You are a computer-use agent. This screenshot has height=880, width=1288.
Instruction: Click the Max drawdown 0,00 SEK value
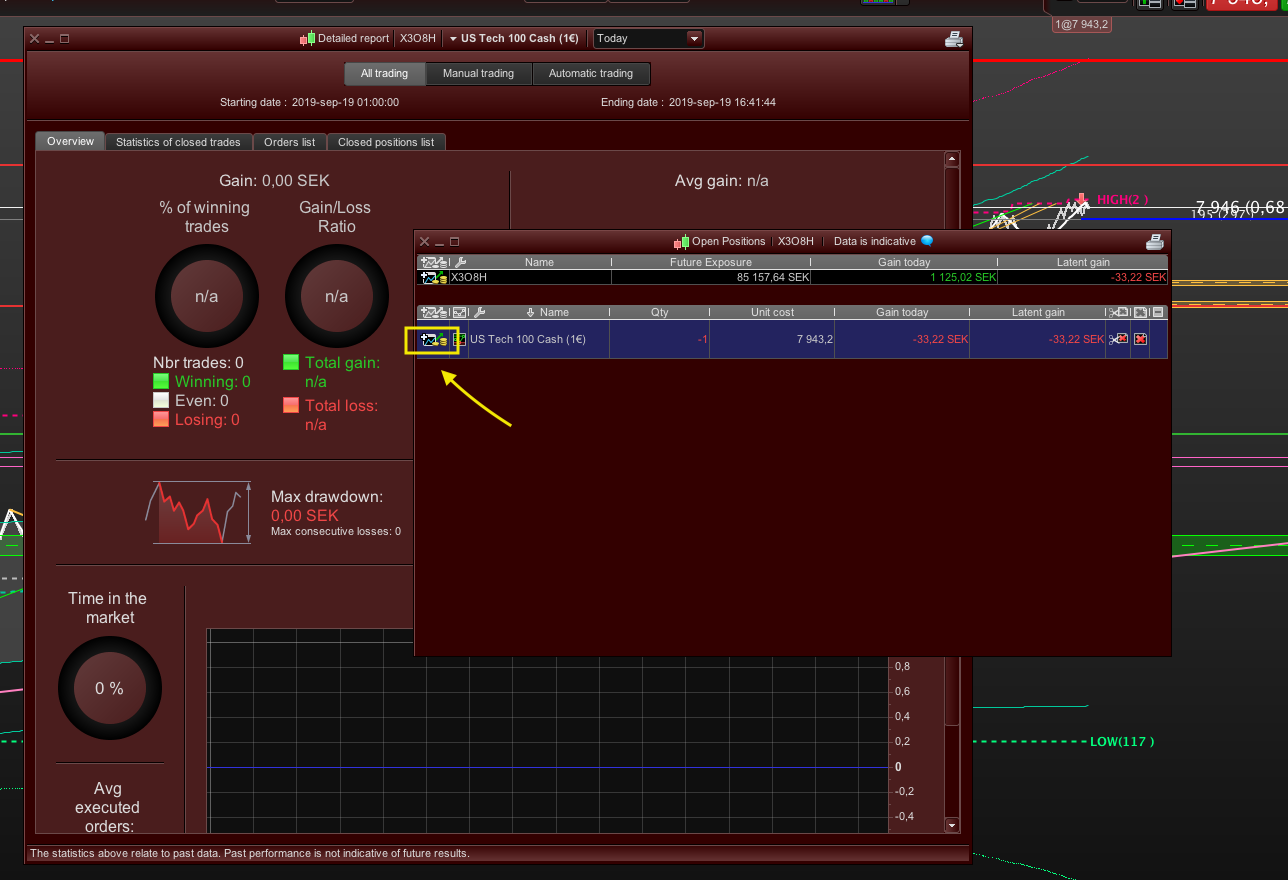pyautogui.click(x=305, y=516)
